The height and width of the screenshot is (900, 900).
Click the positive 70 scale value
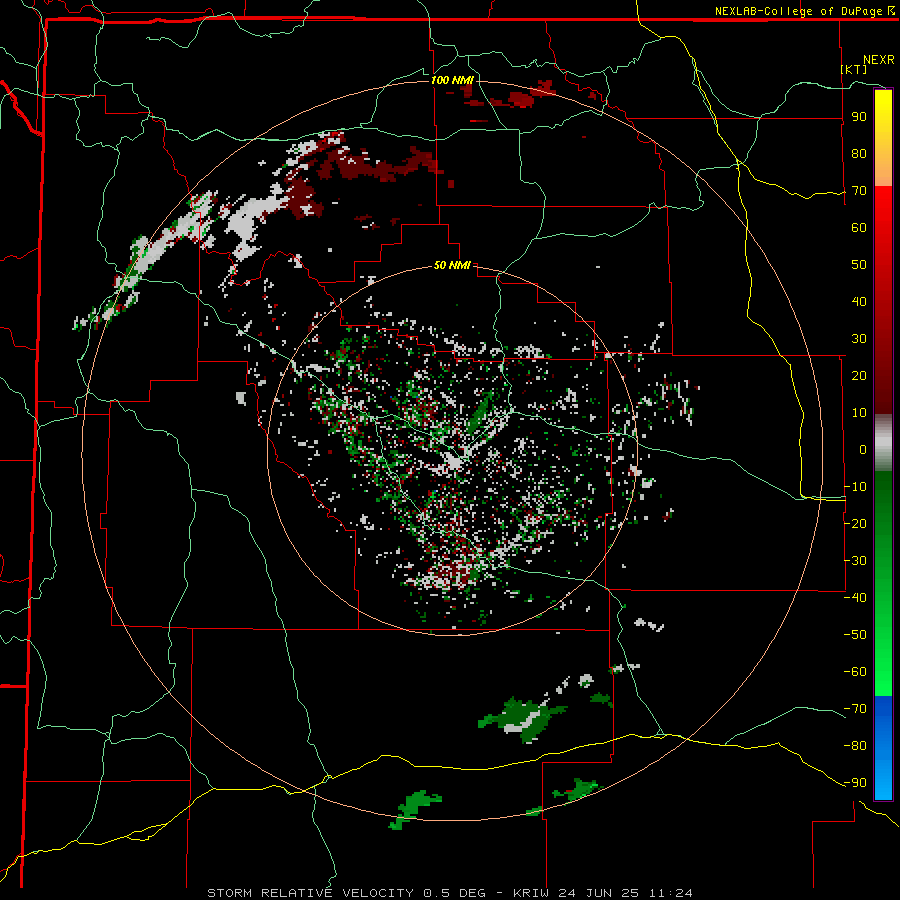pyautogui.click(x=859, y=191)
